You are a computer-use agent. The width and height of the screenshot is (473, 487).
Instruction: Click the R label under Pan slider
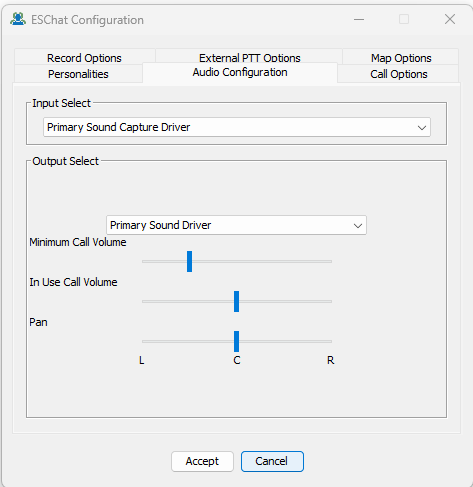click(330, 360)
